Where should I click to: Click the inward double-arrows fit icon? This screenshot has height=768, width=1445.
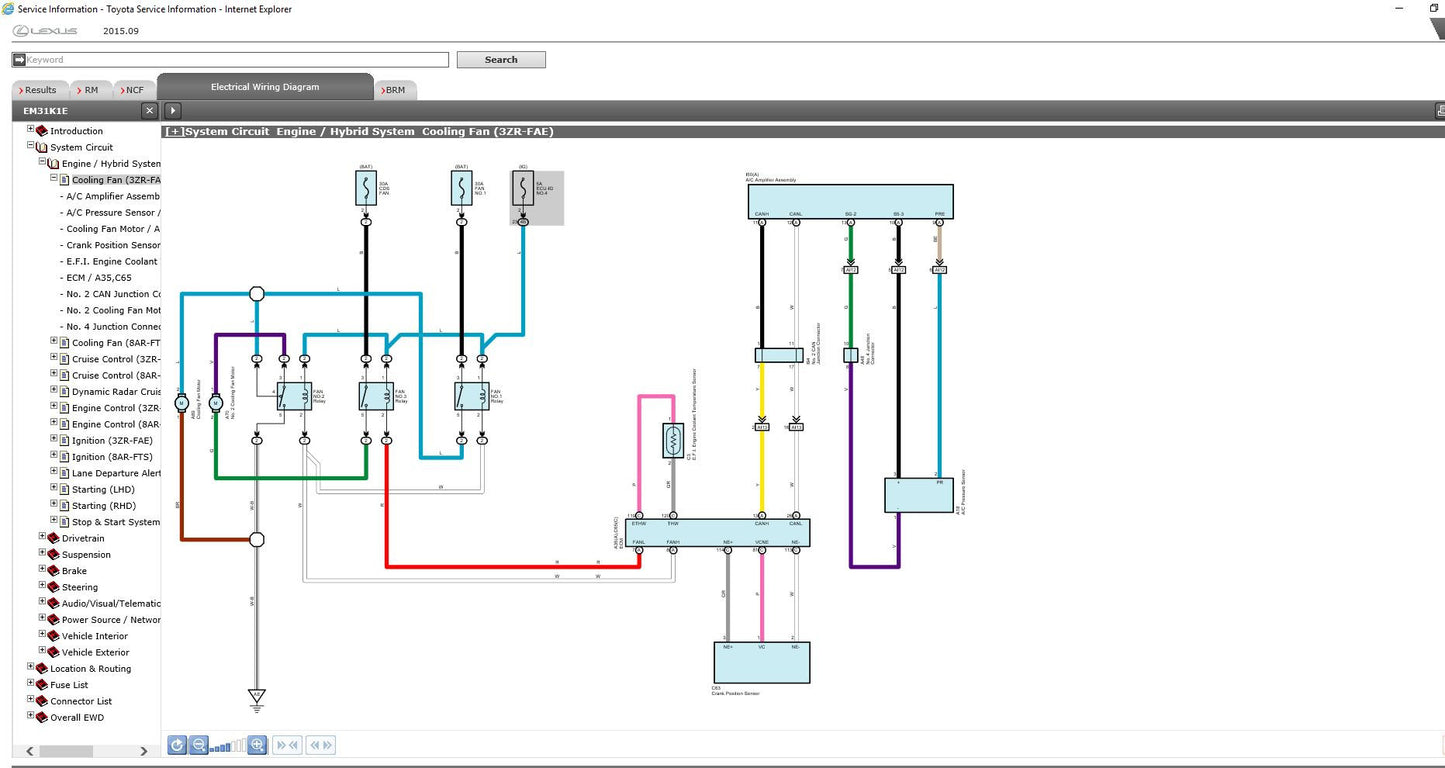tap(287, 745)
